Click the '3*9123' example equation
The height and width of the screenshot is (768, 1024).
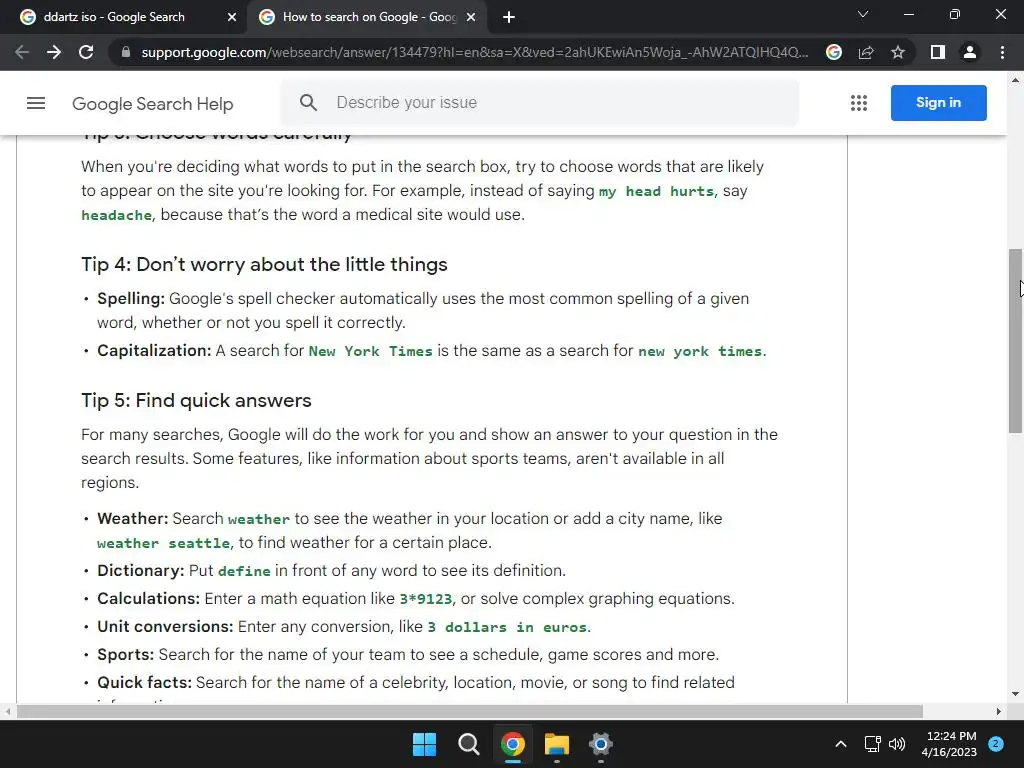point(425,600)
